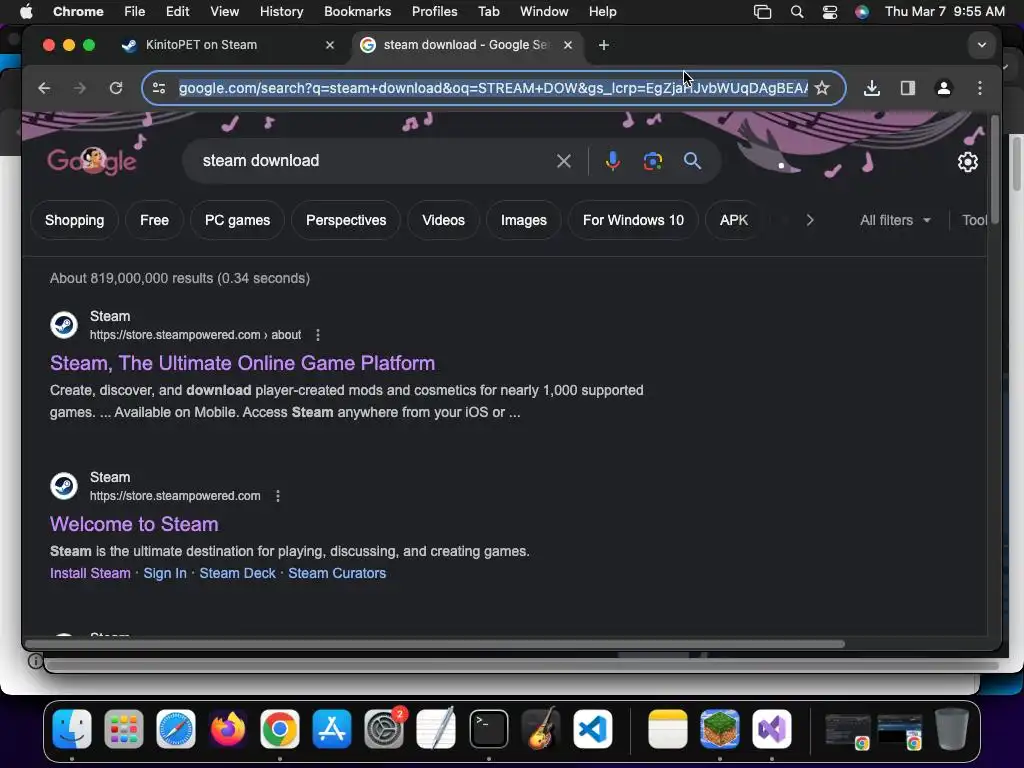Screen dimensions: 1024x768
Task: Open Trash in the Dock
Action: pyautogui.click(x=952, y=728)
